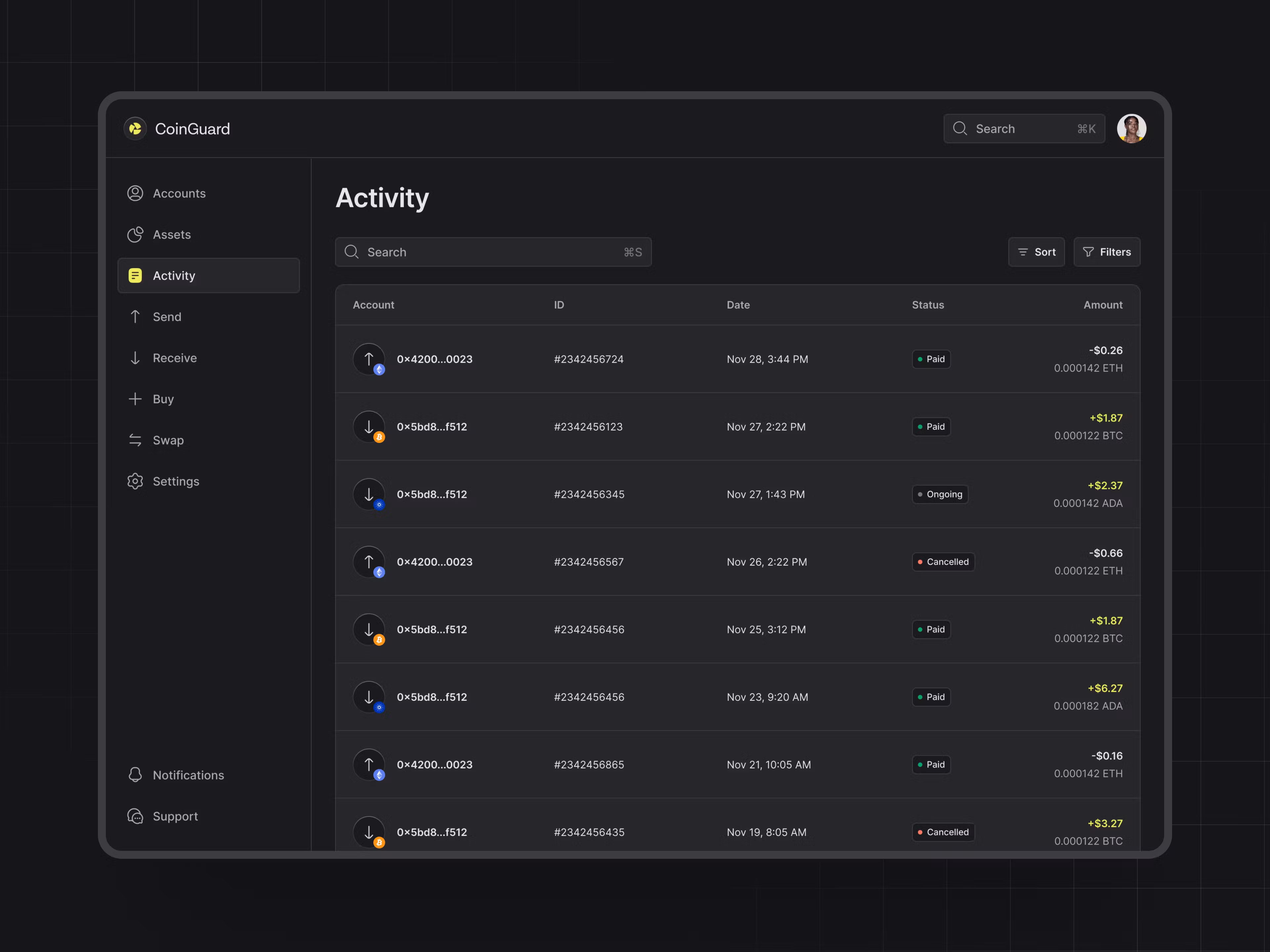The width and height of the screenshot is (1270, 952).
Task: Click the Ongoing status badge
Action: pyautogui.click(x=940, y=494)
